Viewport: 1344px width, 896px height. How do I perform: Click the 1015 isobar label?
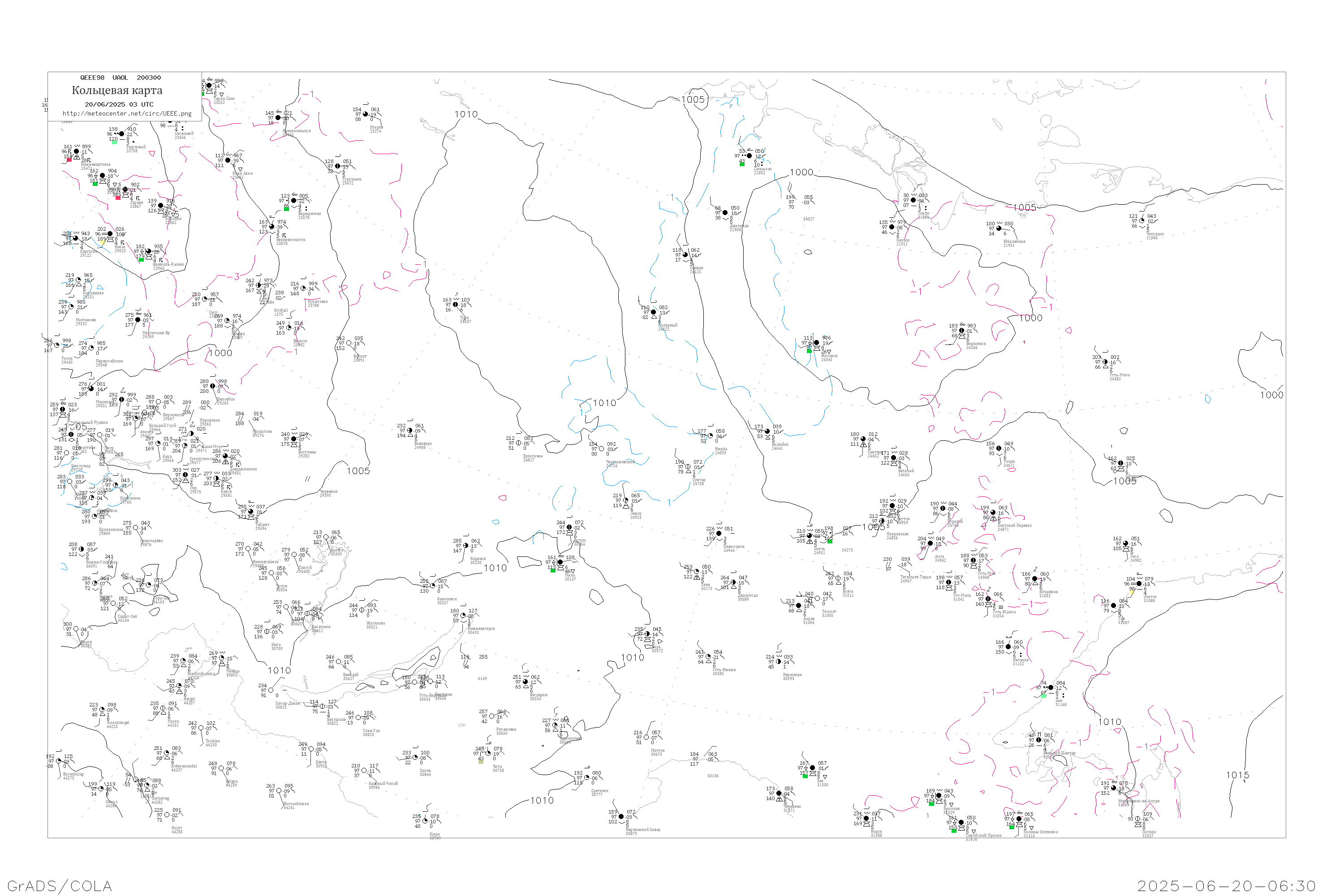[x=1237, y=775]
